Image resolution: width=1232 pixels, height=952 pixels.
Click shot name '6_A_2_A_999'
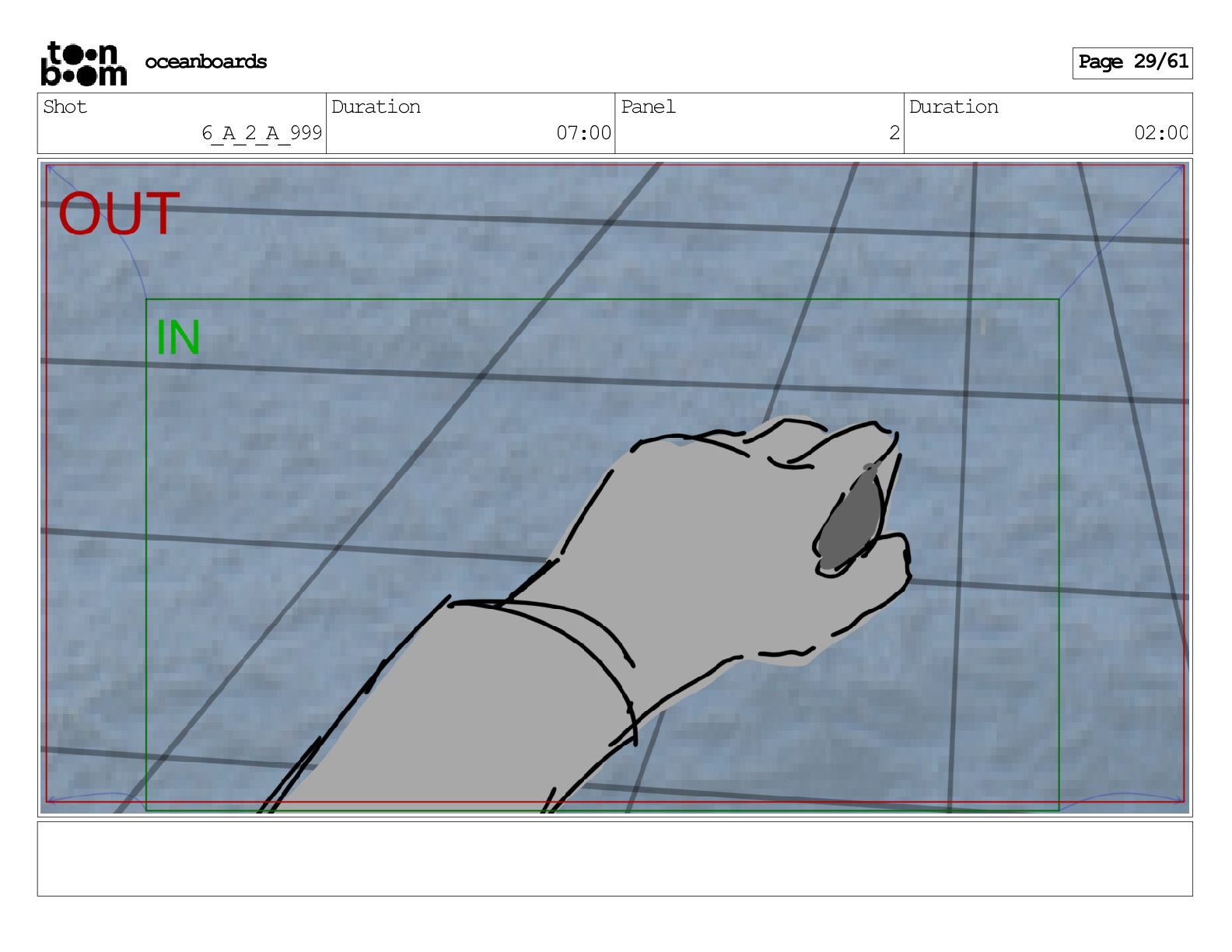point(261,133)
